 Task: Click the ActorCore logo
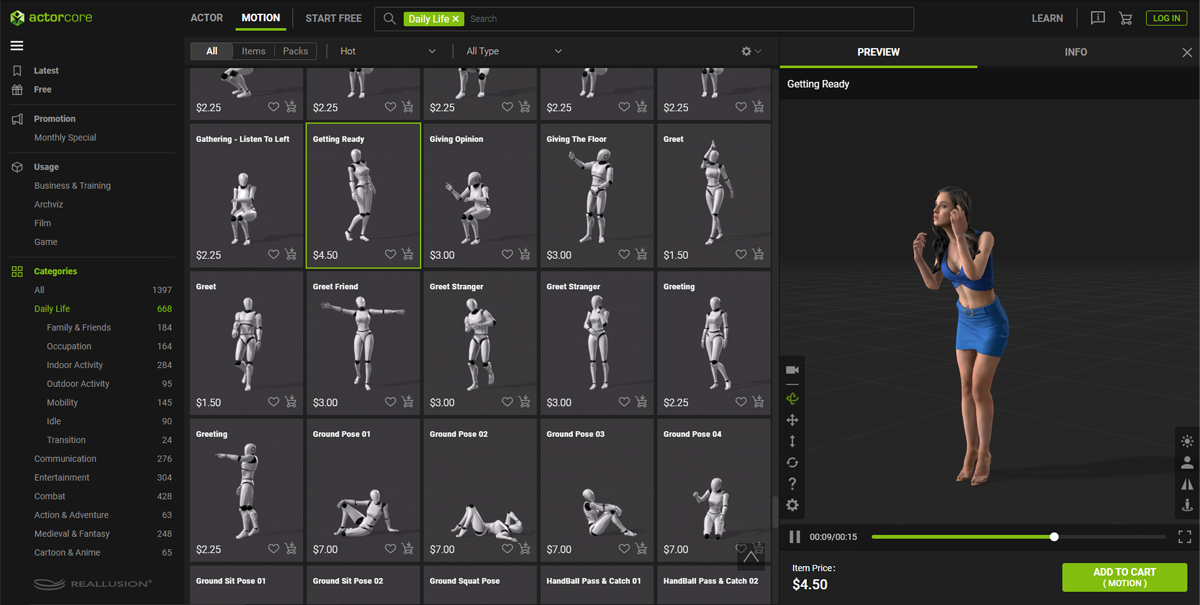(x=51, y=18)
